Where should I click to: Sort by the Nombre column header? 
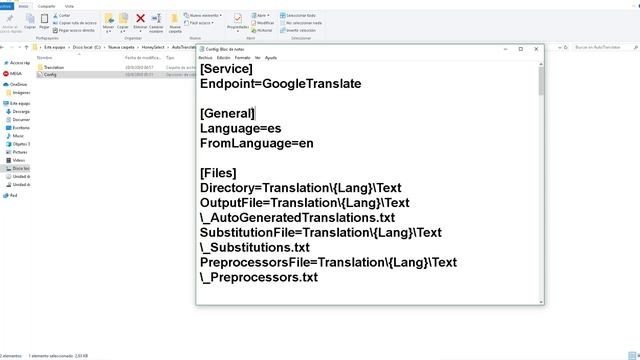[x=44, y=58]
